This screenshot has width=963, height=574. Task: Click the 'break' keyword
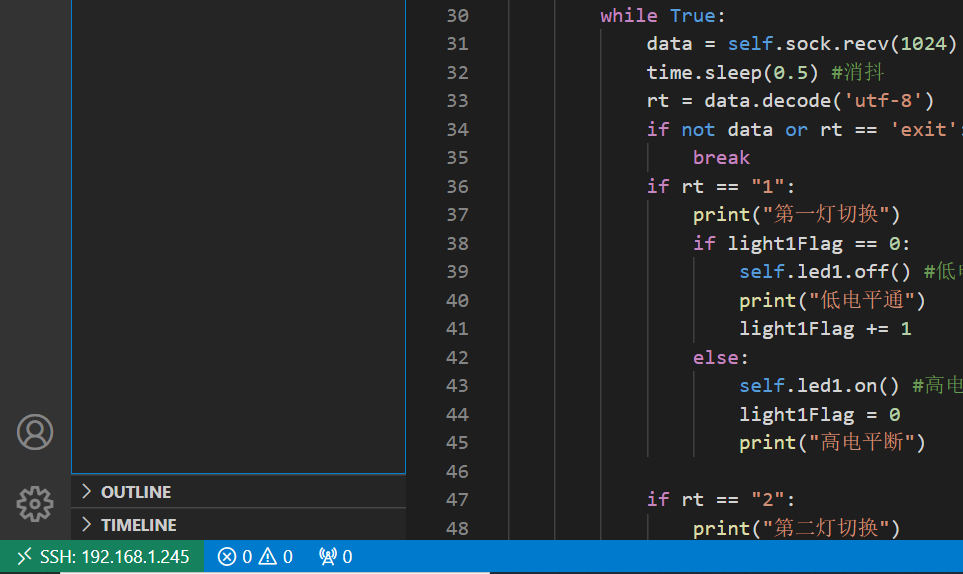click(x=722, y=158)
